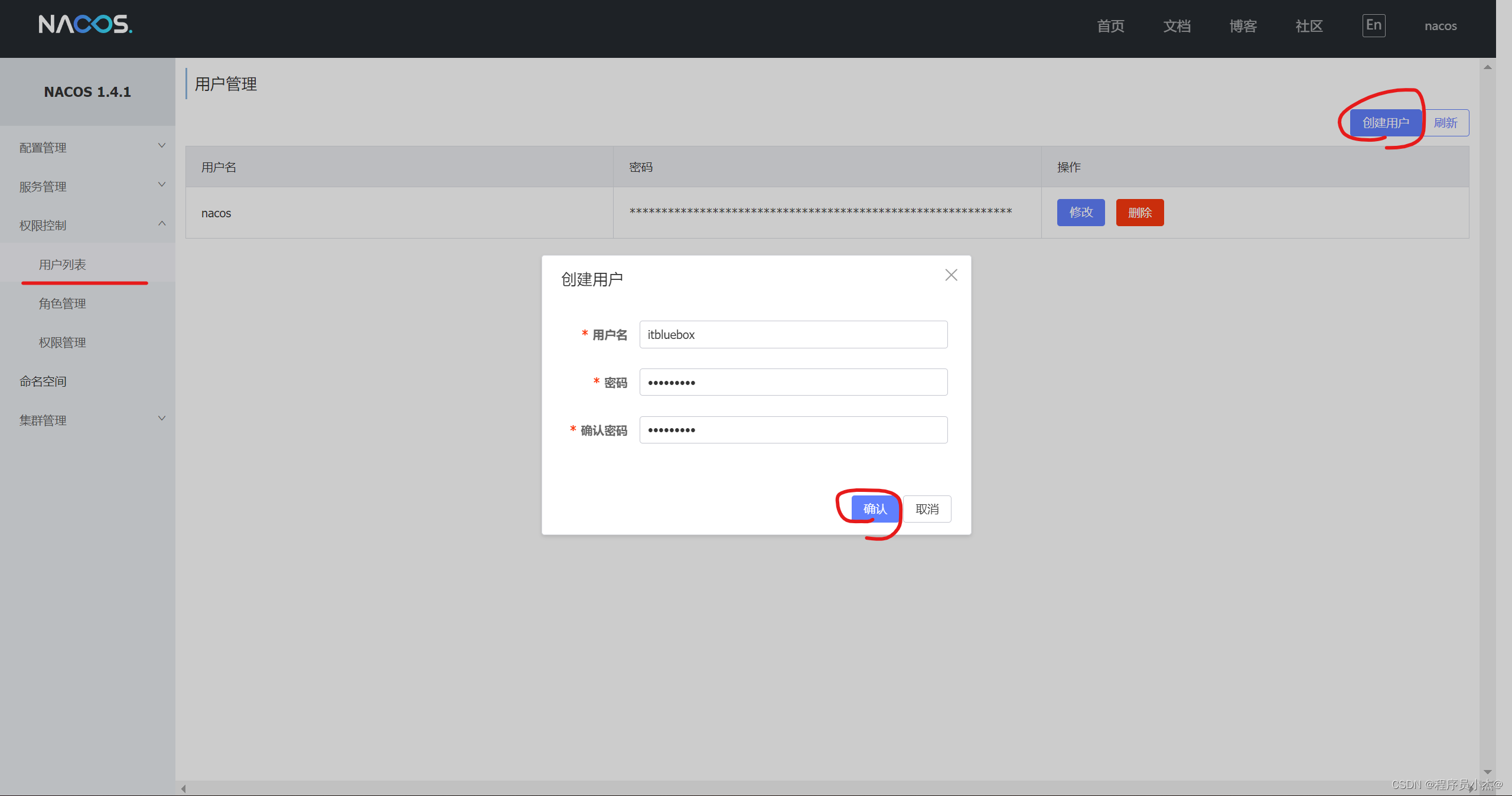The width and height of the screenshot is (1512, 796).
Task: Collapse the 权限控制 sidebar menu
Action: click(x=87, y=226)
